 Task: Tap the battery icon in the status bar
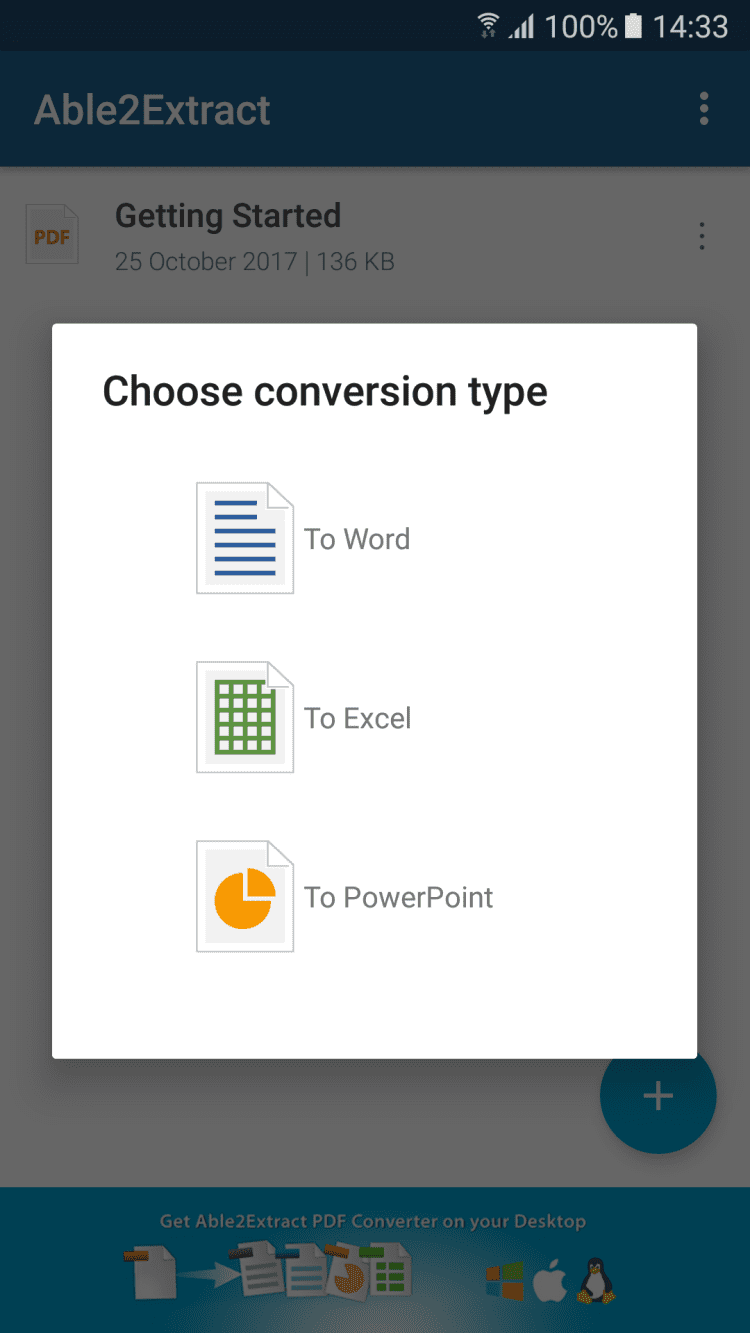point(633,26)
